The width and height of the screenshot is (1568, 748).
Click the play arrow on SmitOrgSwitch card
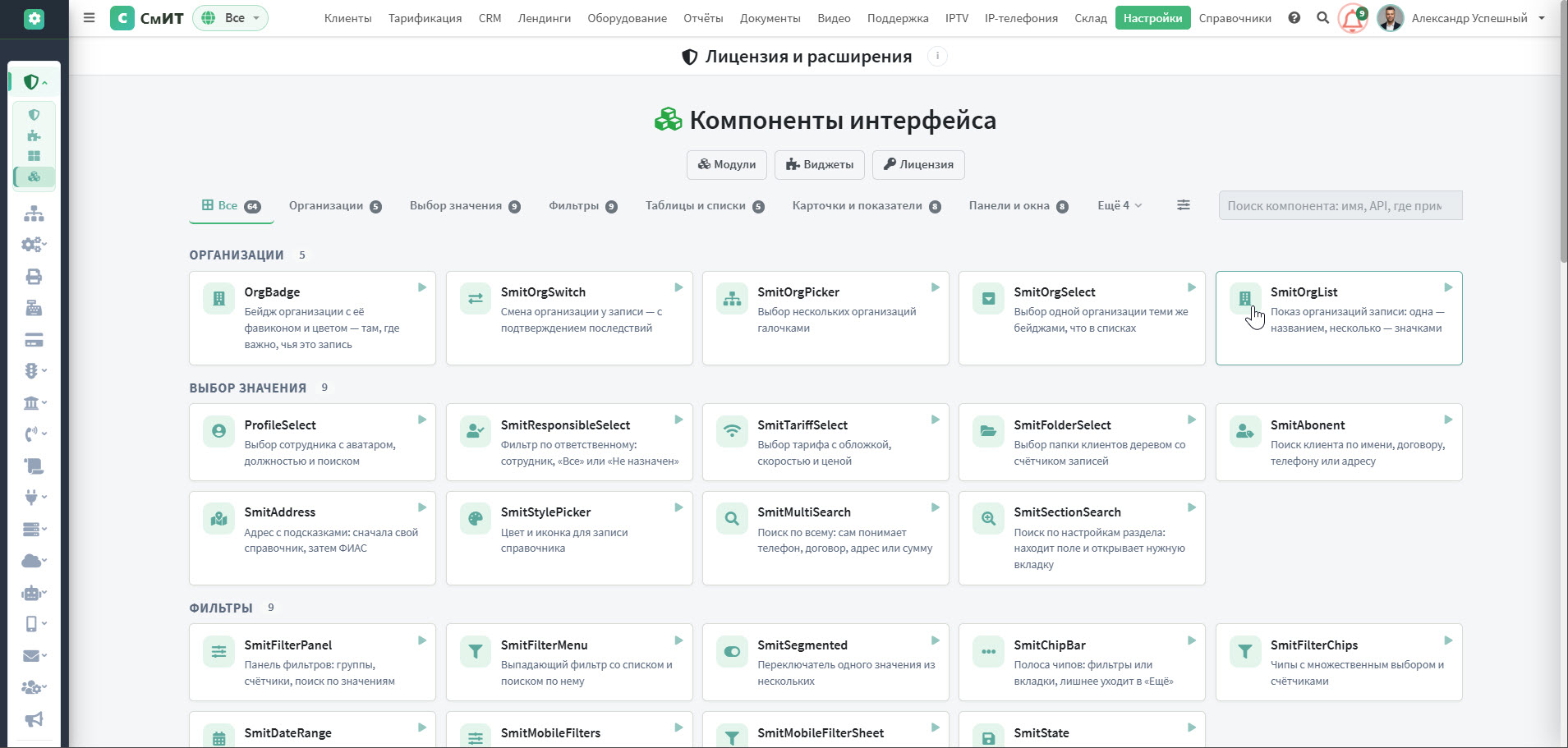click(x=678, y=287)
